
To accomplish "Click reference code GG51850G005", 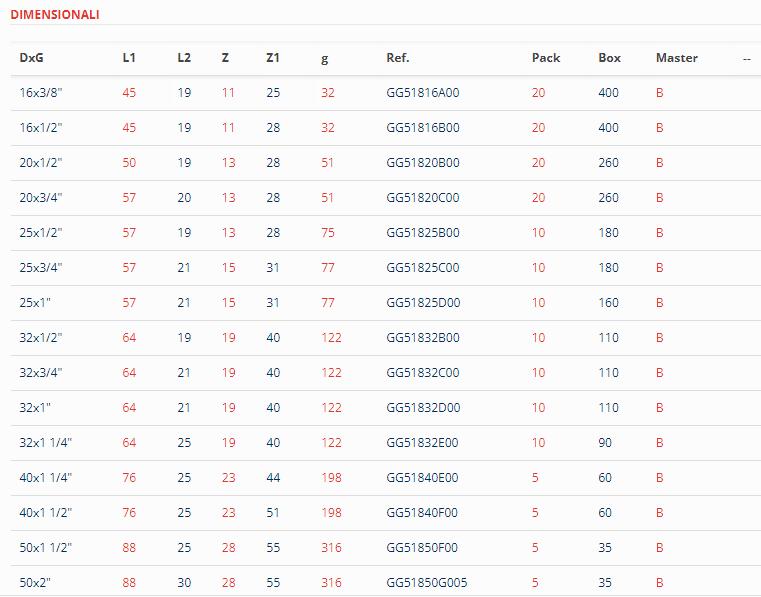I will click(x=427, y=582).
